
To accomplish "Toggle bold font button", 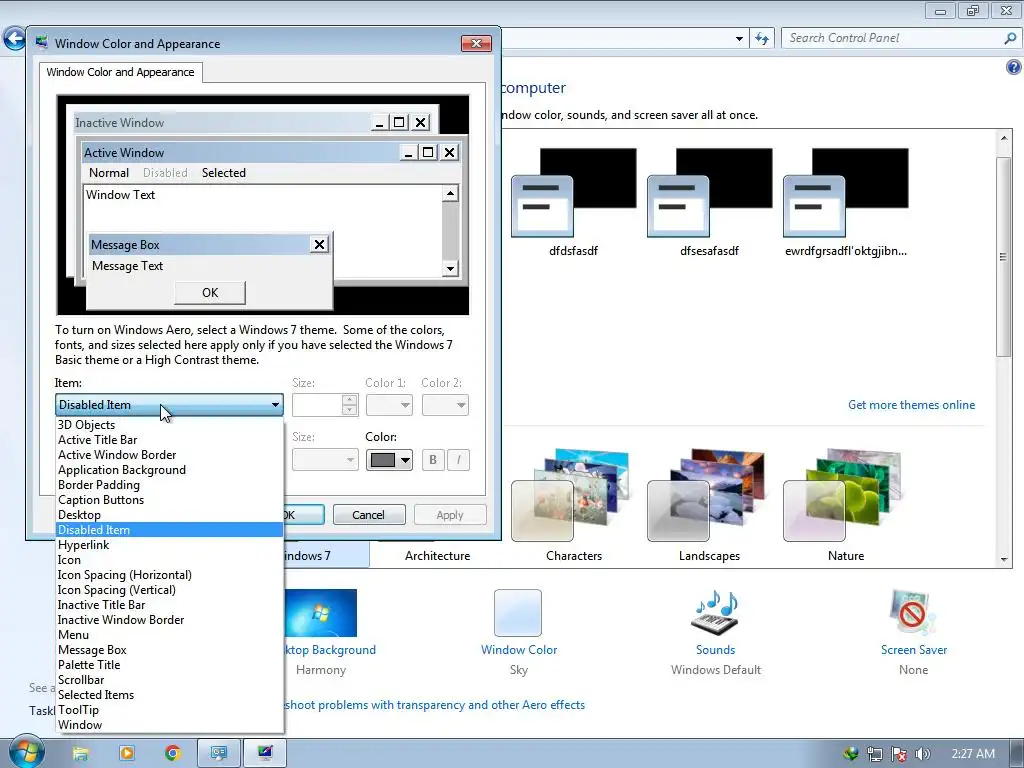I will pos(432,460).
